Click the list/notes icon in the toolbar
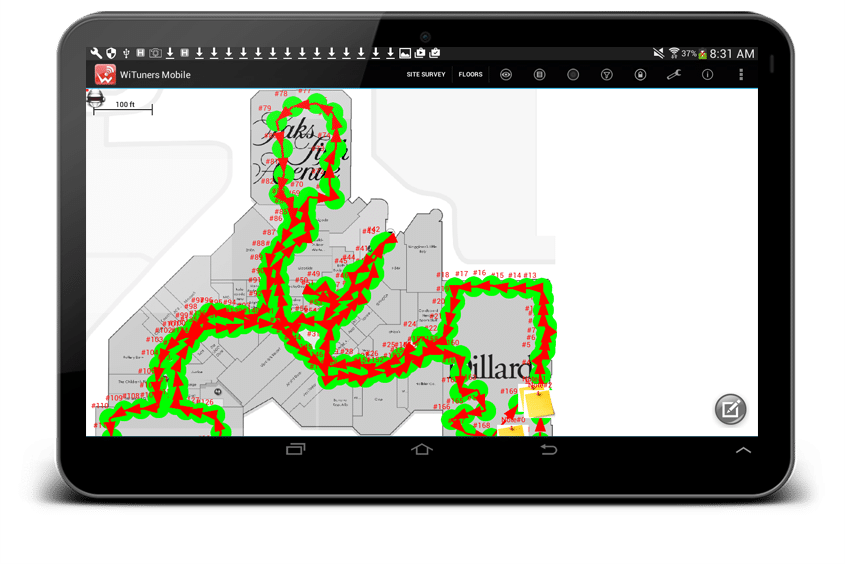 point(539,75)
